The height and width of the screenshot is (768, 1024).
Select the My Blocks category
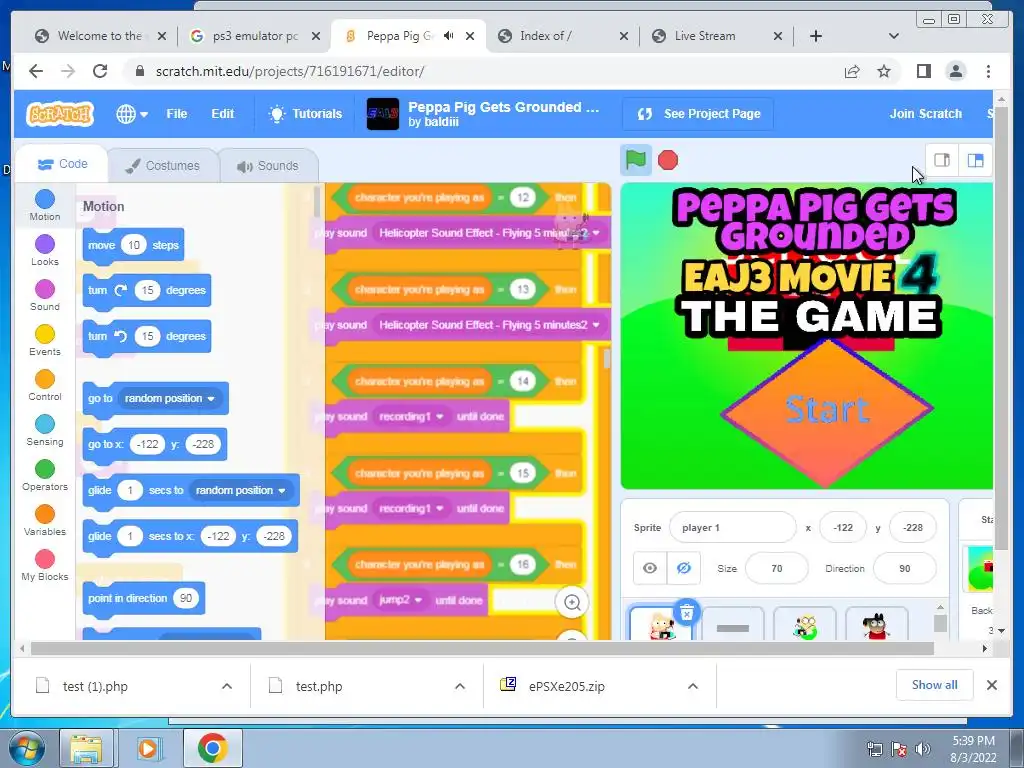pos(44,566)
